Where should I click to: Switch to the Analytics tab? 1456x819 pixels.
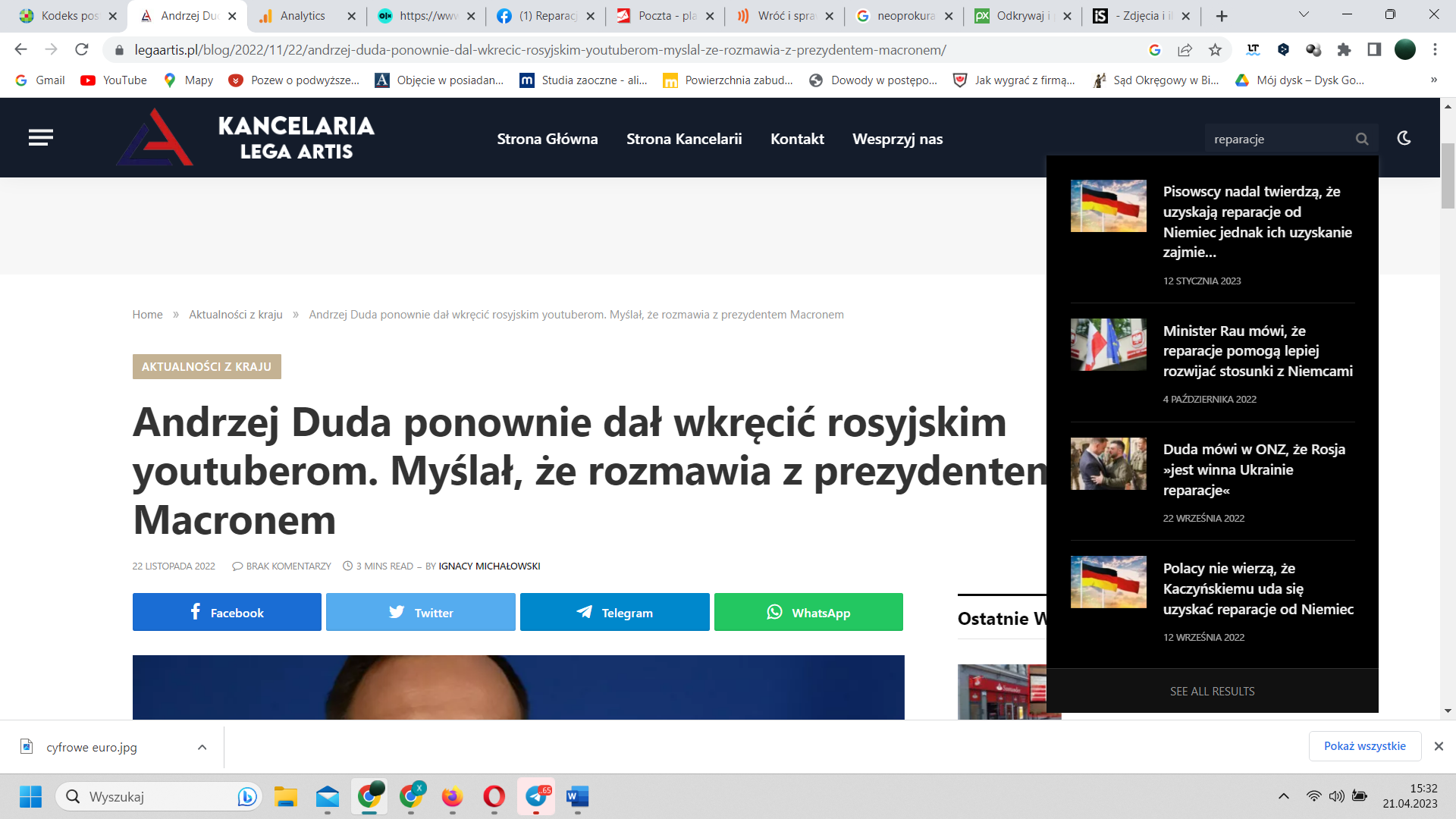[303, 16]
